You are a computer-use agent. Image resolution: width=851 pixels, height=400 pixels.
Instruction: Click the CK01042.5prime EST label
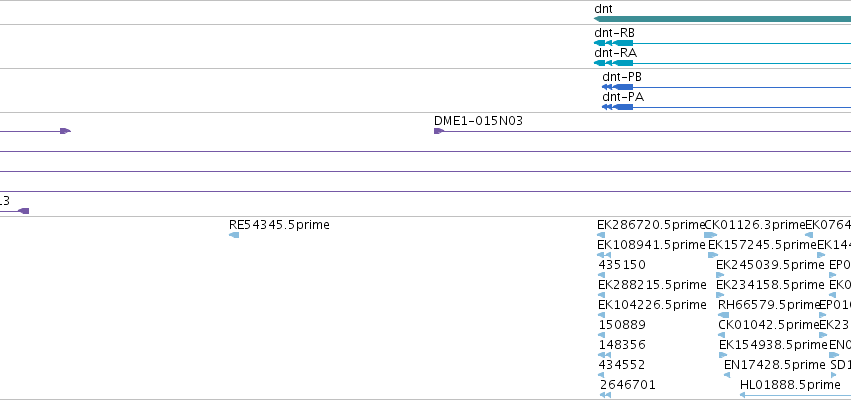pyautogui.click(x=768, y=325)
